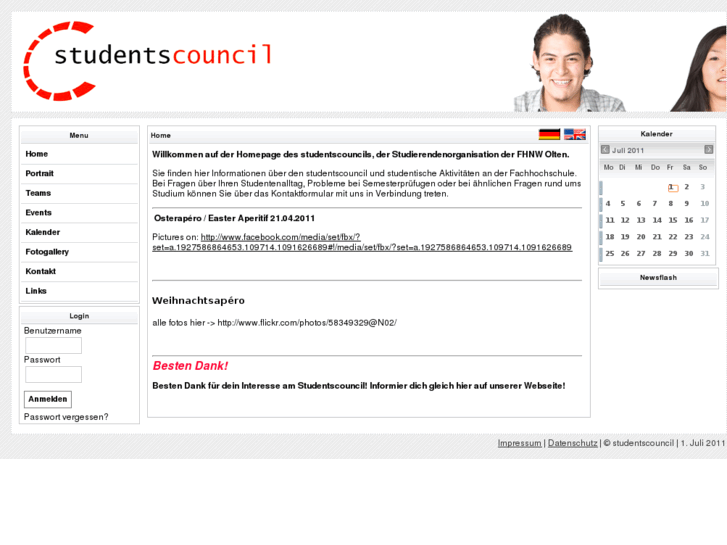Select day 17 in July calendar
The height and width of the screenshot is (545, 727).
tap(705, 220)
